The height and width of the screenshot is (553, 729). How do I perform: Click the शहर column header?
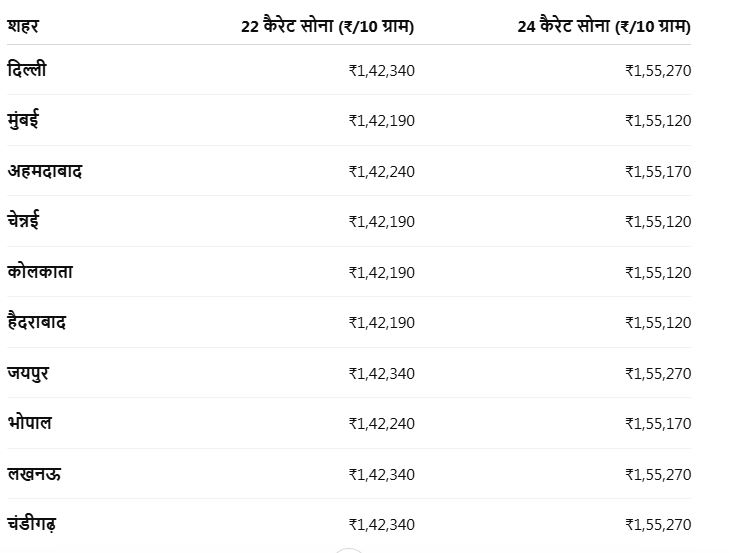pyautogui.click(x=23, y=26)
